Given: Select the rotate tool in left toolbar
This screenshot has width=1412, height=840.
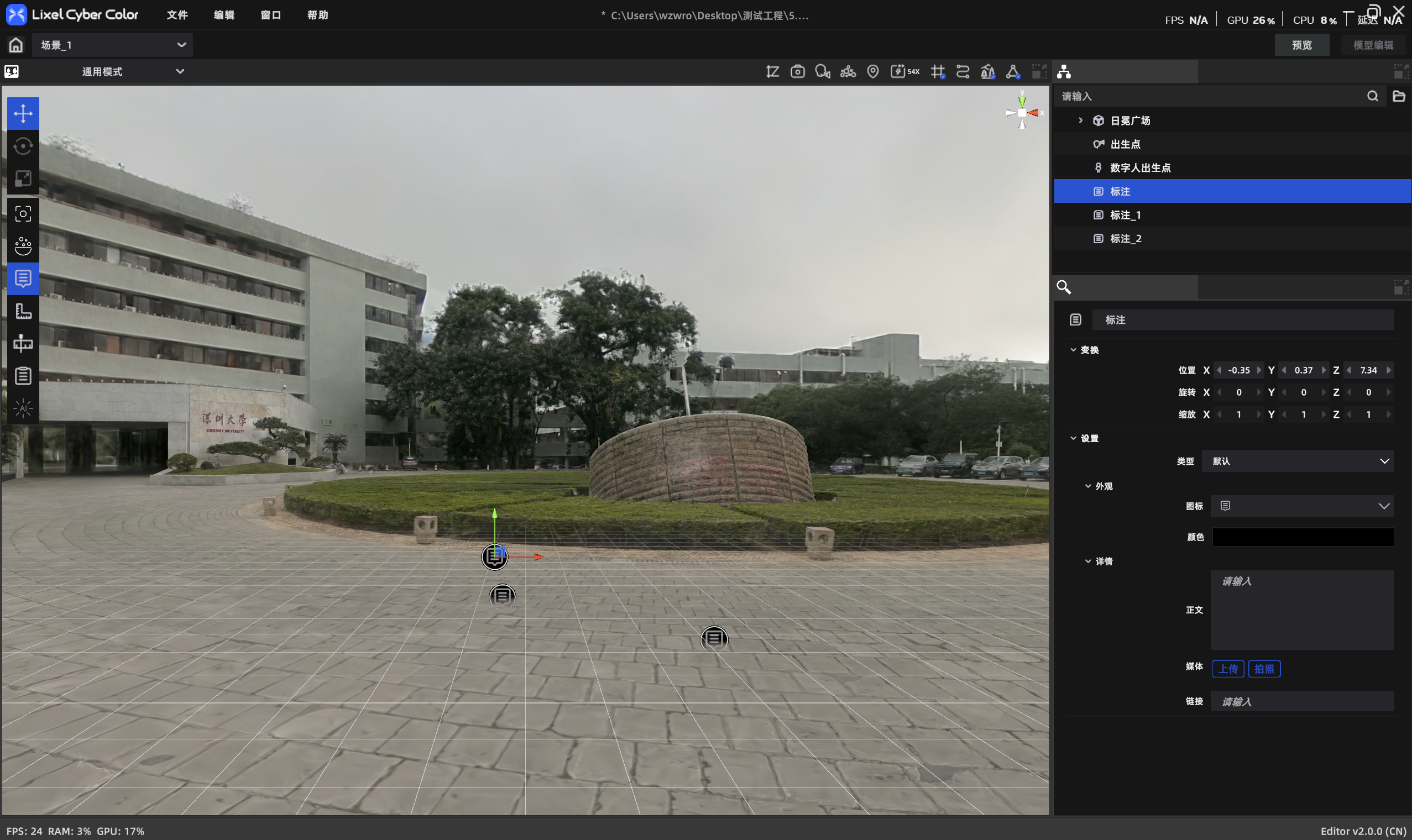Looking at the screenshot, I should tap(23, 146).
